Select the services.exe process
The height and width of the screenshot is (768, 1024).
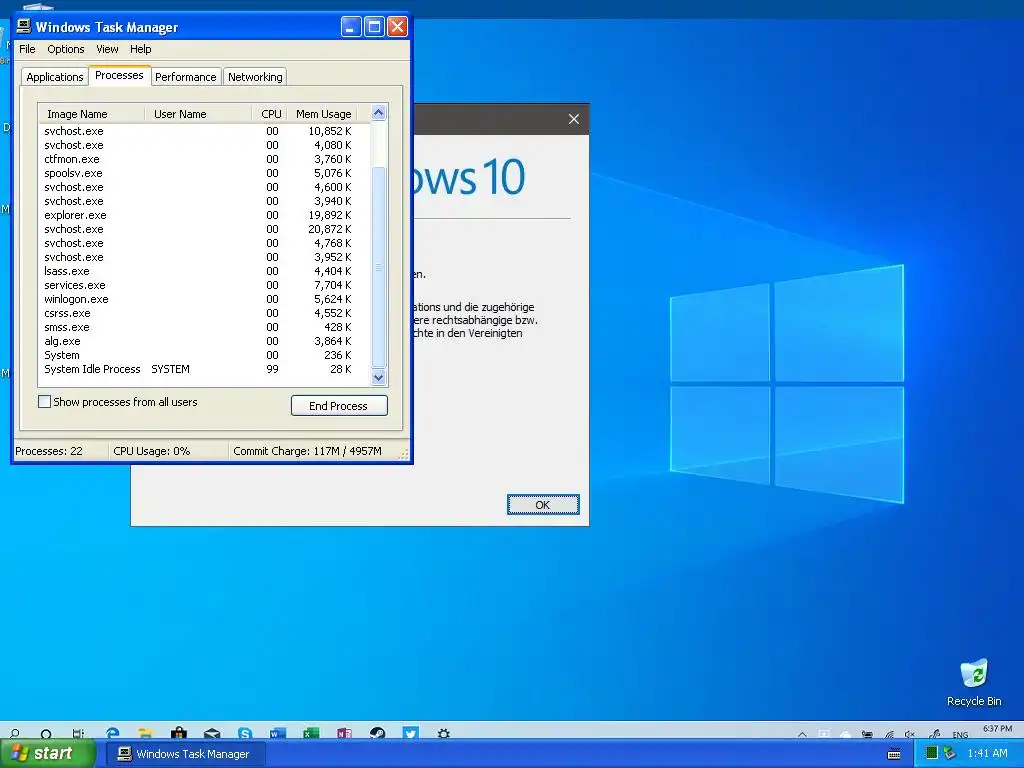204,285
